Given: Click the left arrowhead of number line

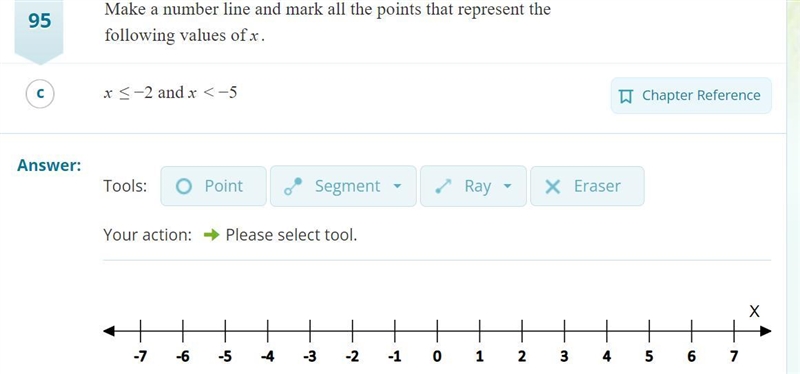Looking at the screenshot, I should click(x=109, y=332).
